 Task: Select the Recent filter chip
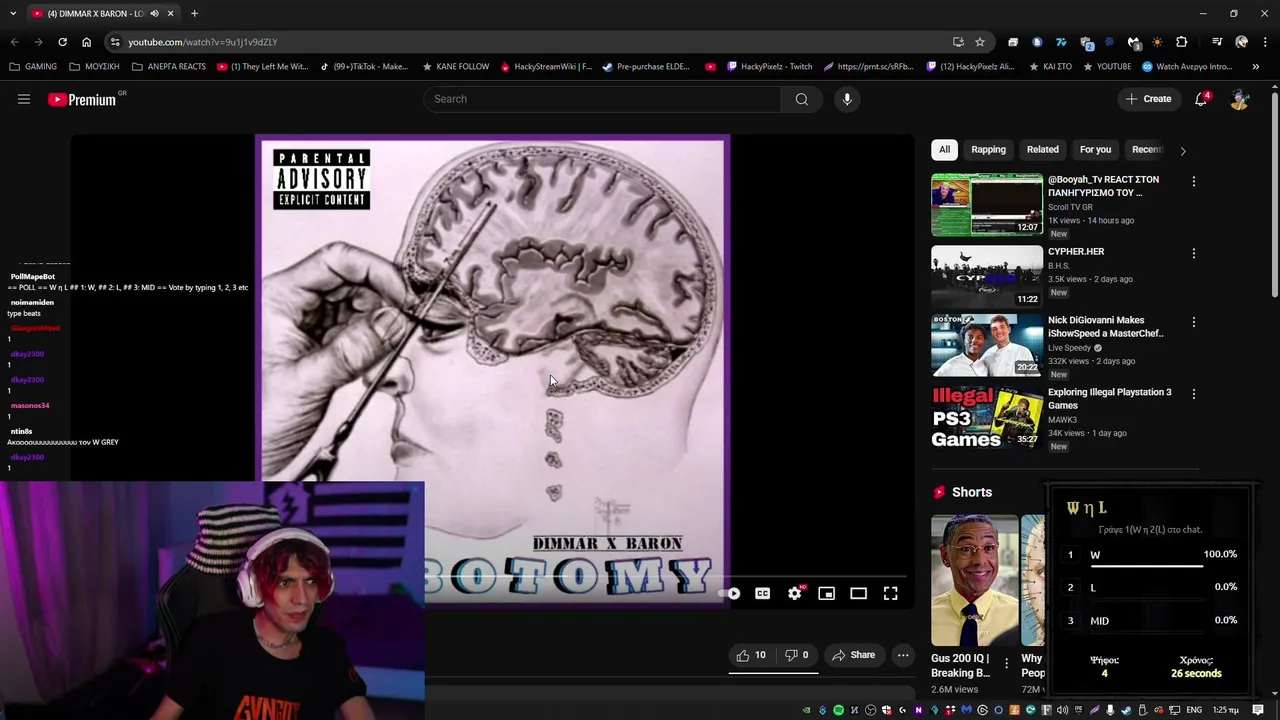point(1146,149)
